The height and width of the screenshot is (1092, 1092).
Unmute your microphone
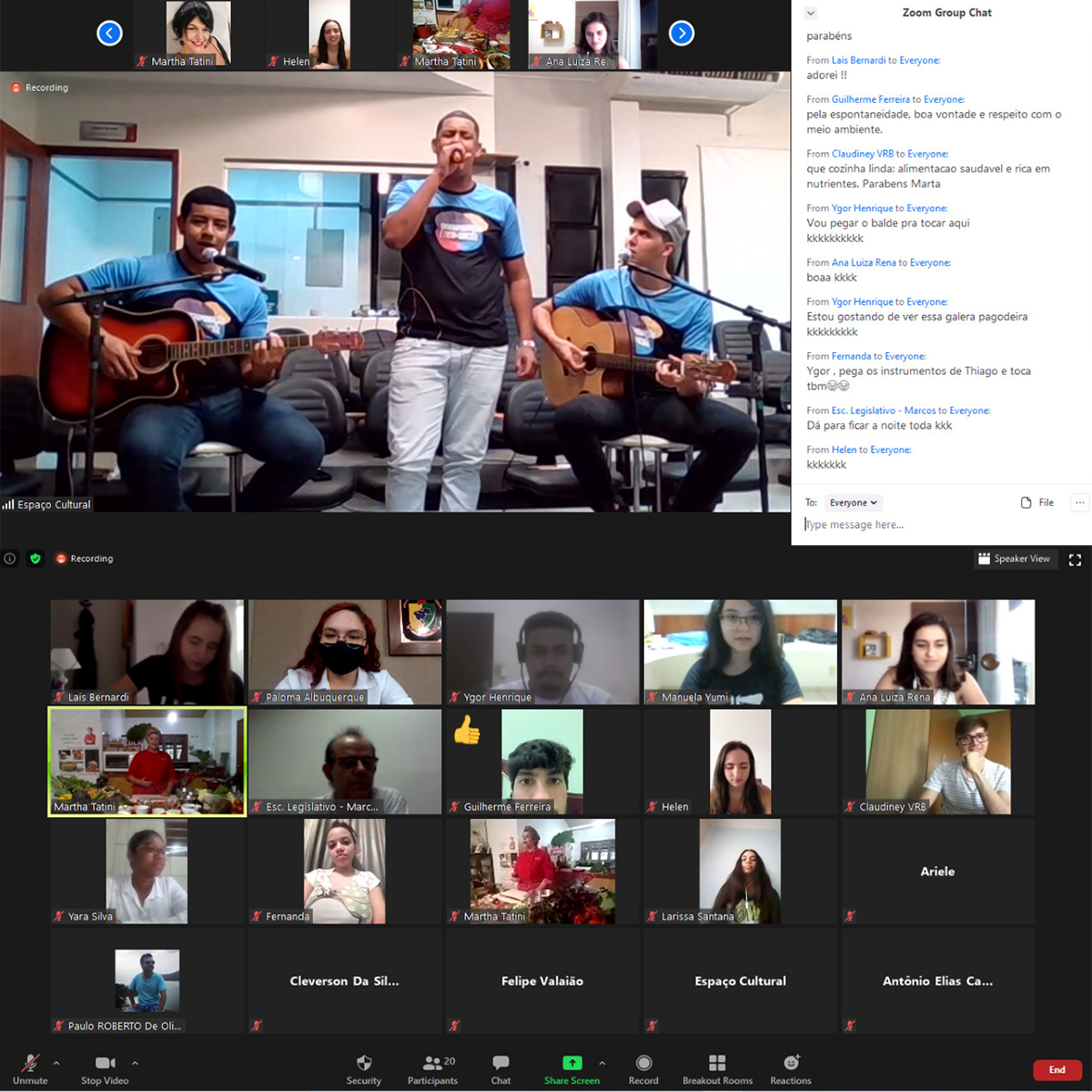[x=30, y=1067]
